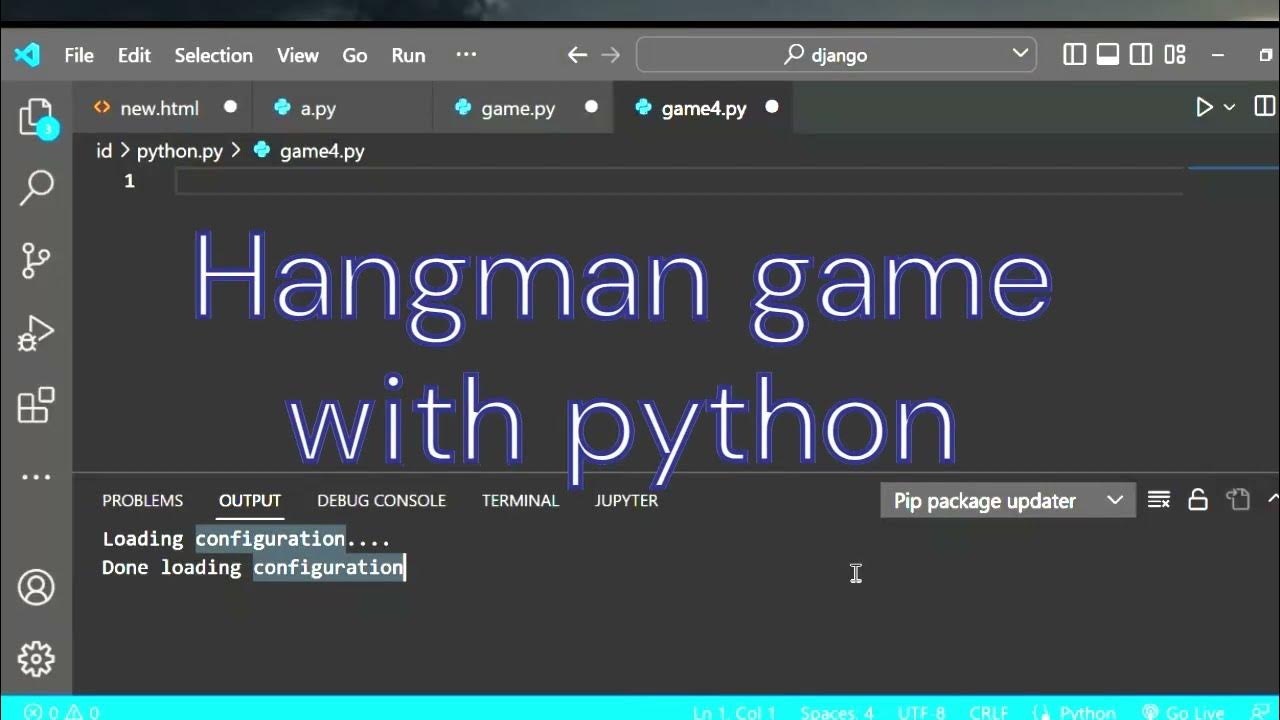The image size is (1280, 720).
Task: Click line number 1 in the gutter
Action: (129, 181)
